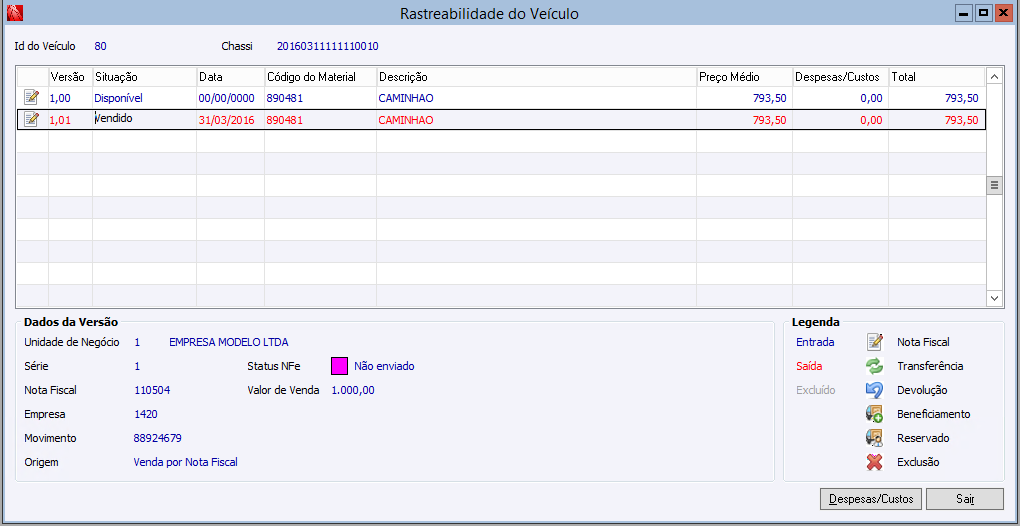The height and width of the screenshot is (526, 1020).
Task: Click the Despesas/Custos column header
Action: (840, 77)
